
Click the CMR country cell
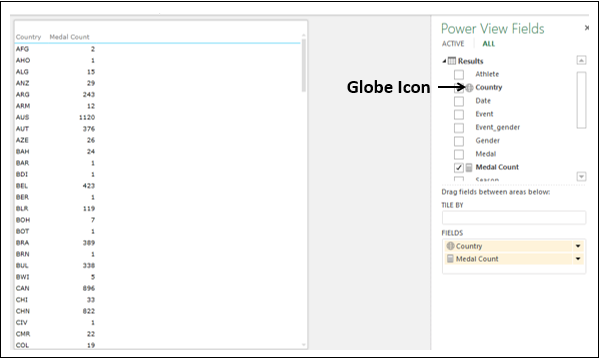point(23,334)
